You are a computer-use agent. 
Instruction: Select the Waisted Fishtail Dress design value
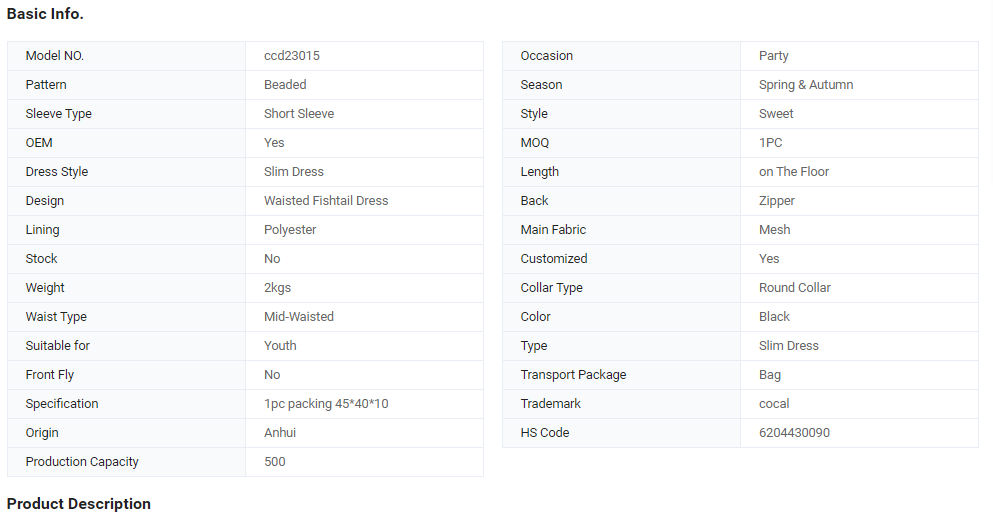point(326,201)
